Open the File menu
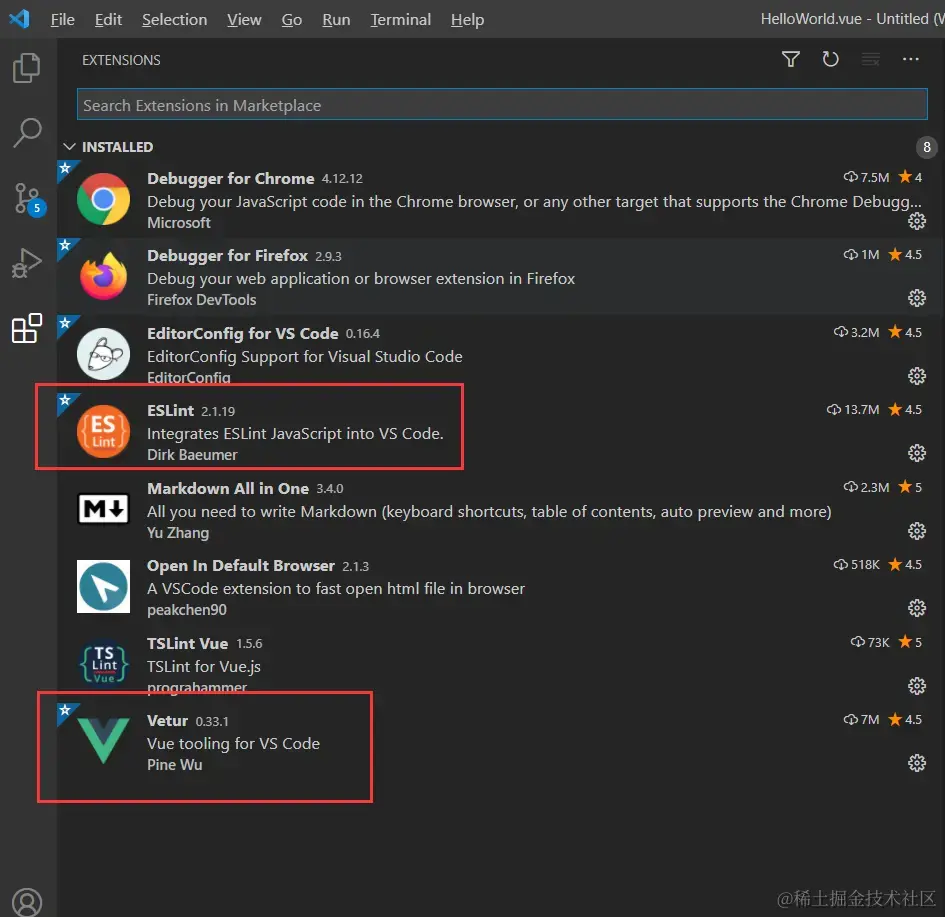Screen dimensions: 945x917 coord(63,20)
